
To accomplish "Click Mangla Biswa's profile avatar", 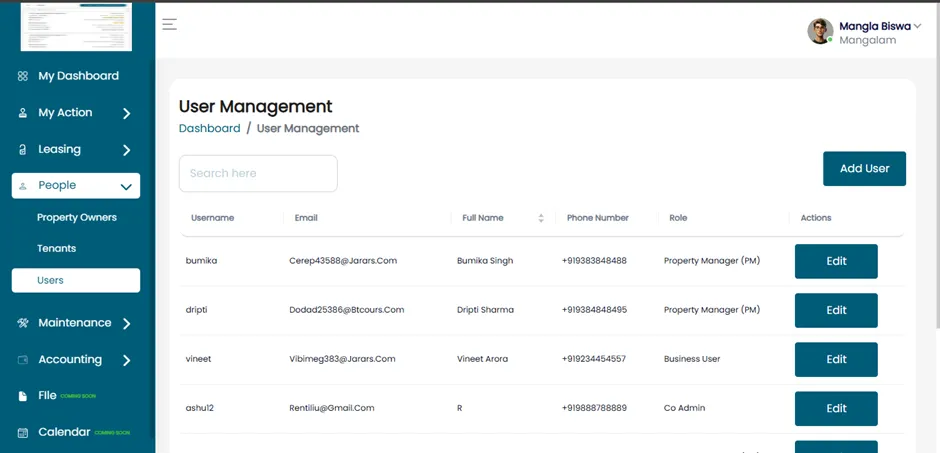I will 820,31.
